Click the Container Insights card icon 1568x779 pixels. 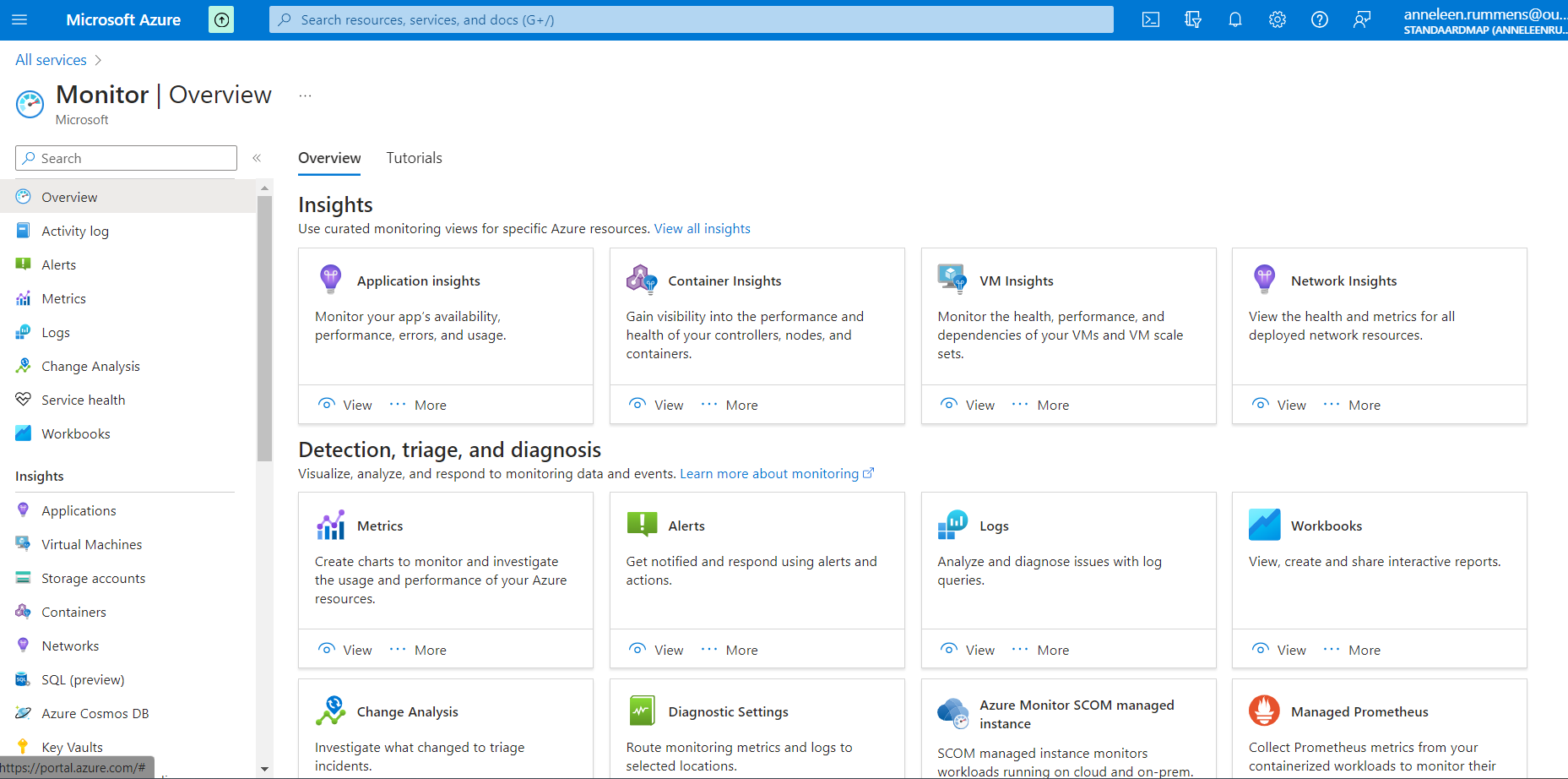[642, 279]
